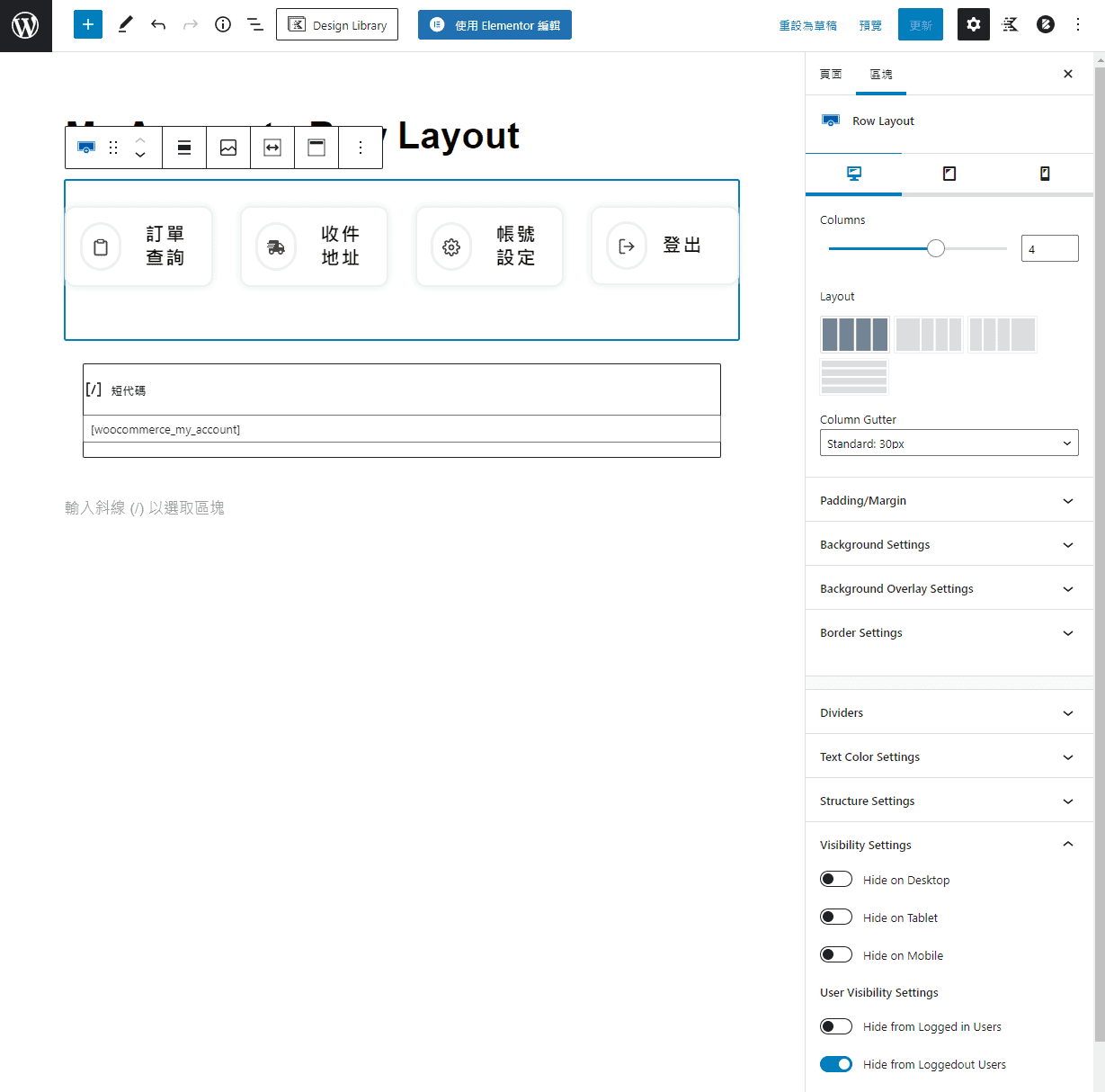Open the Design Library
This screenshot has width=1105, height=1092.
[x=337, y=24]
